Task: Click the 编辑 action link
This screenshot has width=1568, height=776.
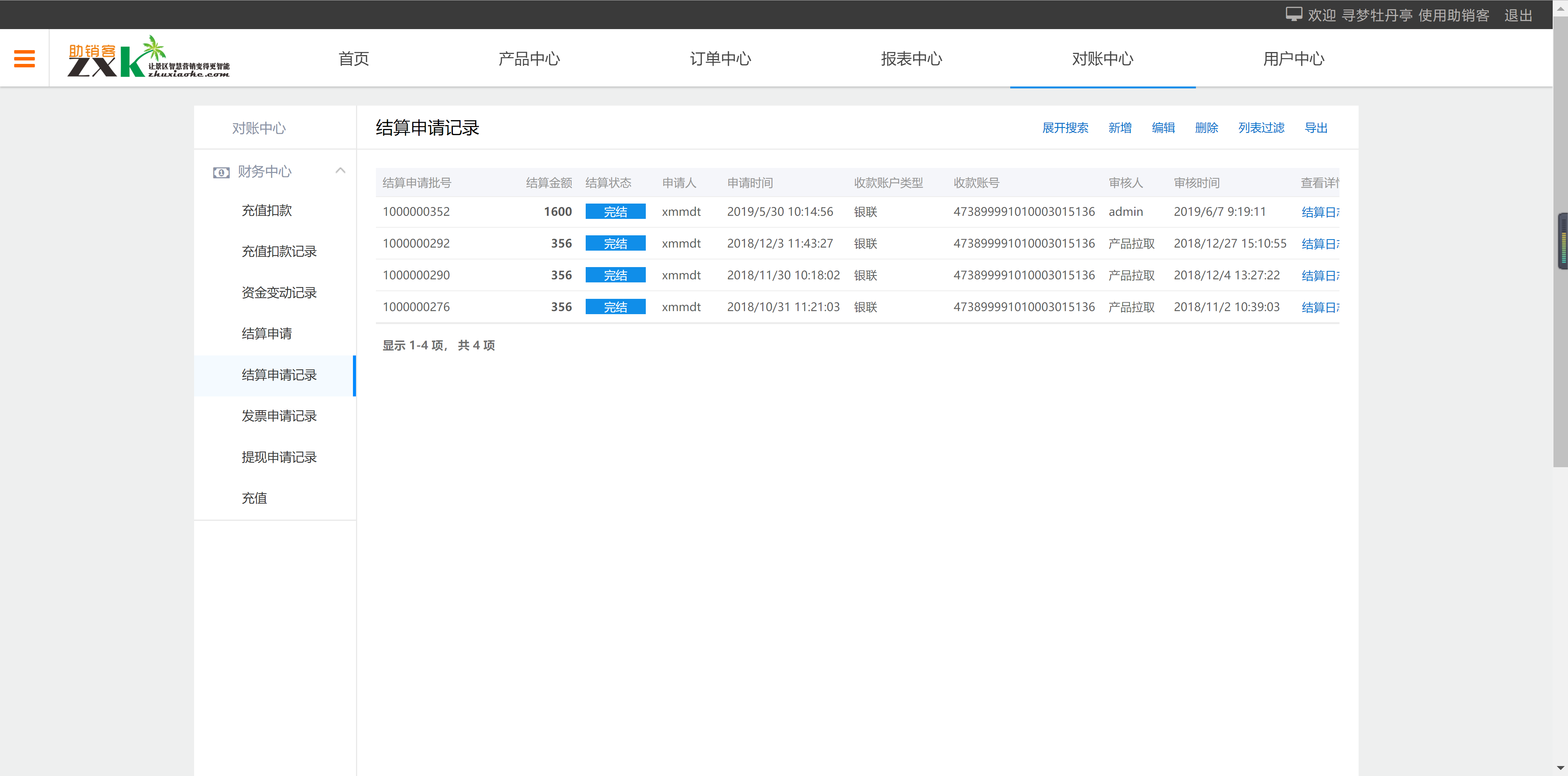Action: coord(1163,128)
